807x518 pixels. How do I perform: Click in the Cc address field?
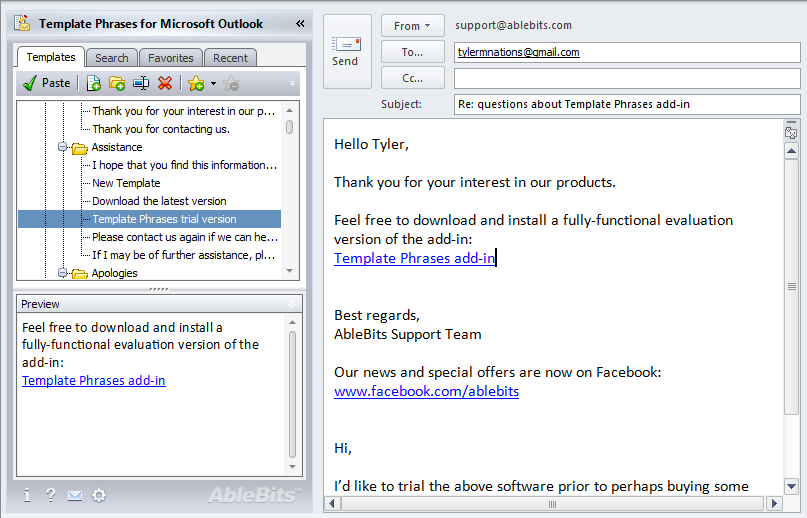(x=627, y=78)
